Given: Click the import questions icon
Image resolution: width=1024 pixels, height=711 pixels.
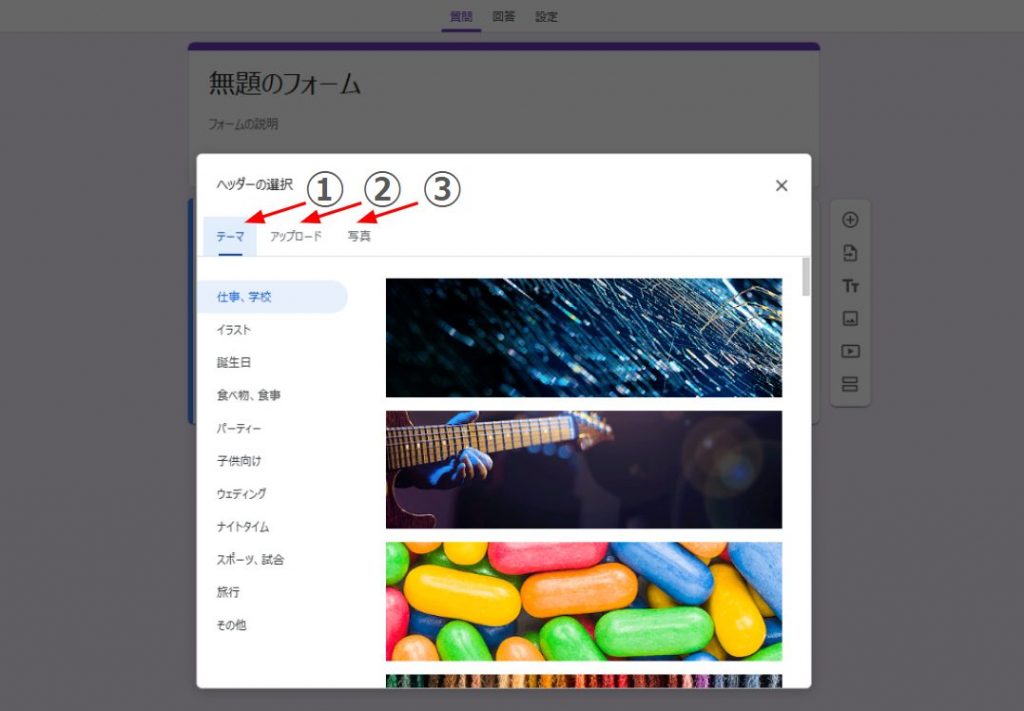Looking at the screenshot, I should (850, 253).
